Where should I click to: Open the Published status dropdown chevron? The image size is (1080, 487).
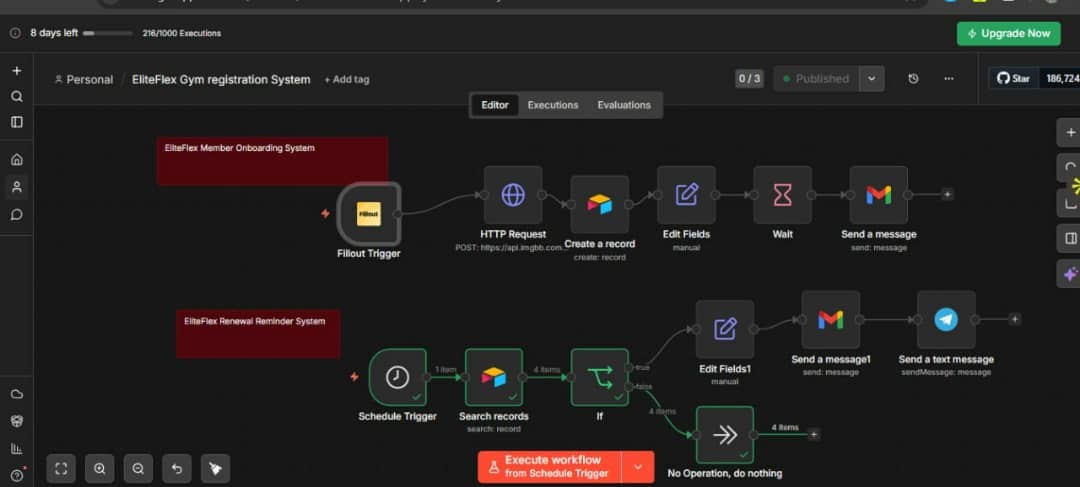coord(871,79)
